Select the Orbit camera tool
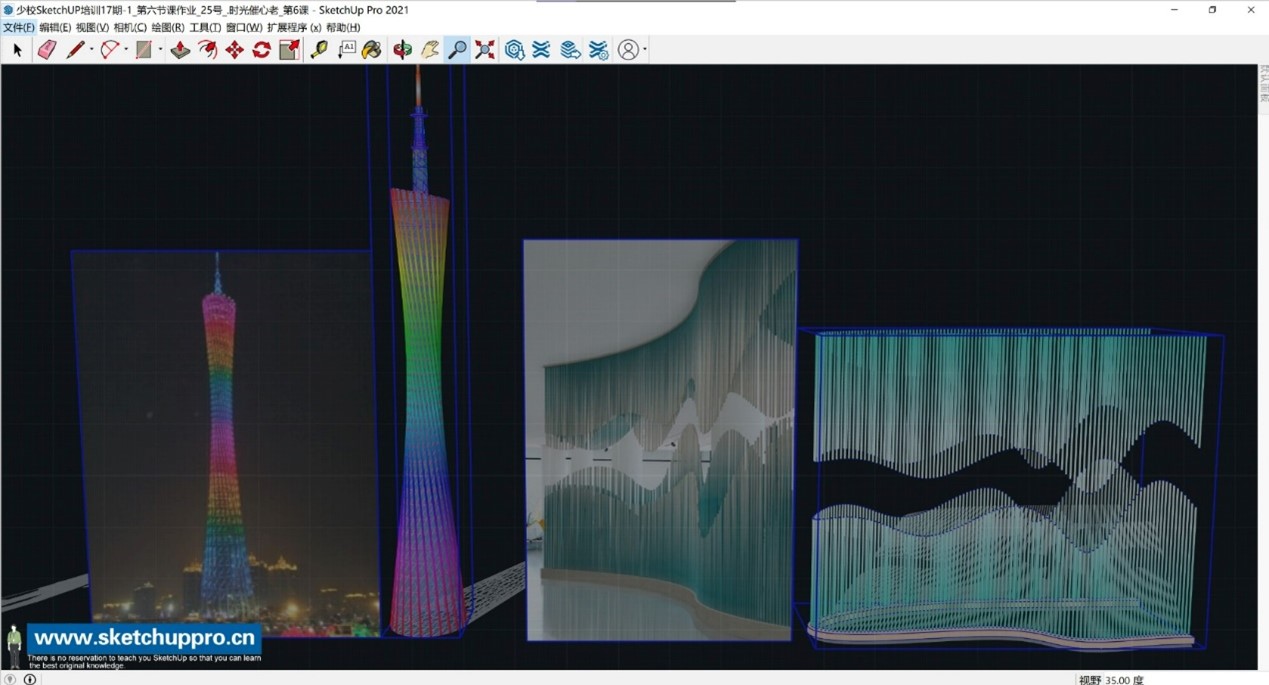Image resolution: width=1269 pixels, height=685 pixels. coord(402,50)
